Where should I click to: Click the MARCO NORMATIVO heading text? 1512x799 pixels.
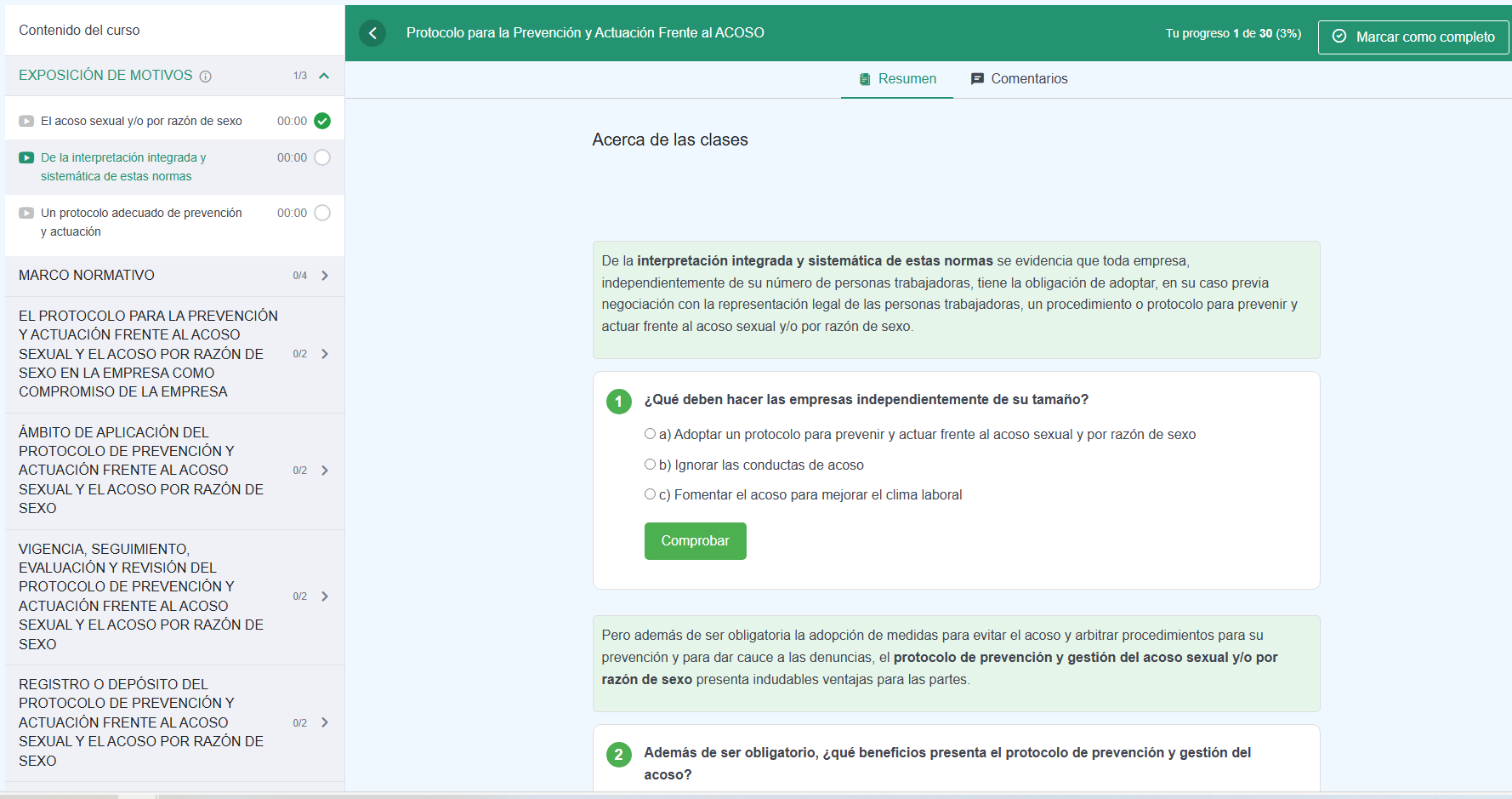coord(87,276)
